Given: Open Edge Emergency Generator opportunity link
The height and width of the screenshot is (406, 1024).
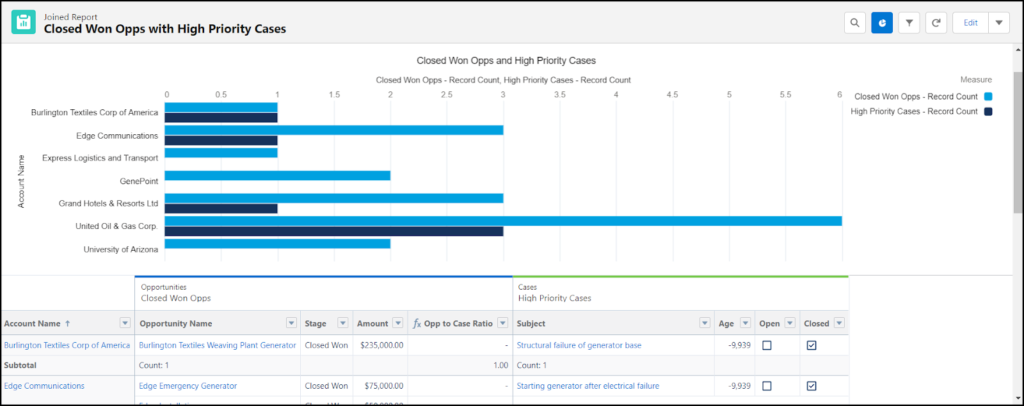Looking at the screenshot, I should click(188, 386).
